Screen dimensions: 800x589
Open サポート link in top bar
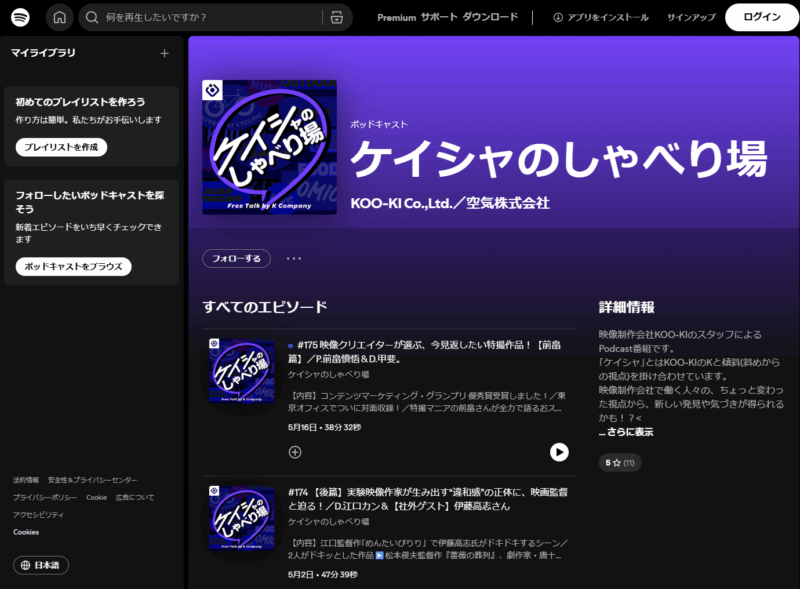click(x=439, y=17)
